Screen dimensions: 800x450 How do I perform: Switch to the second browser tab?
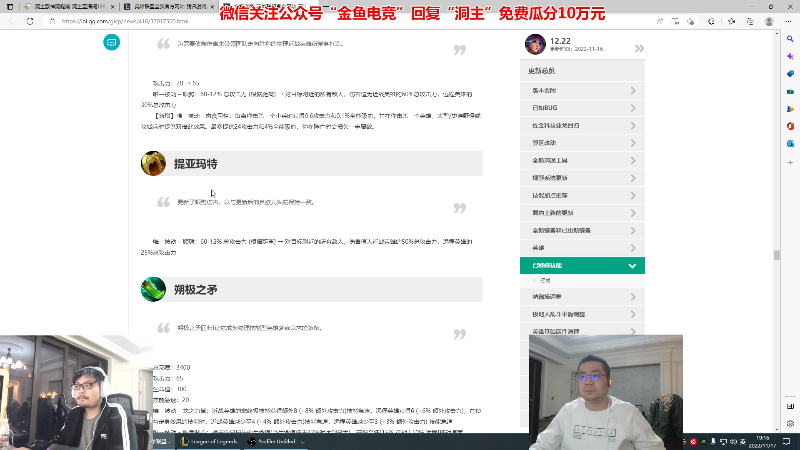168,7
